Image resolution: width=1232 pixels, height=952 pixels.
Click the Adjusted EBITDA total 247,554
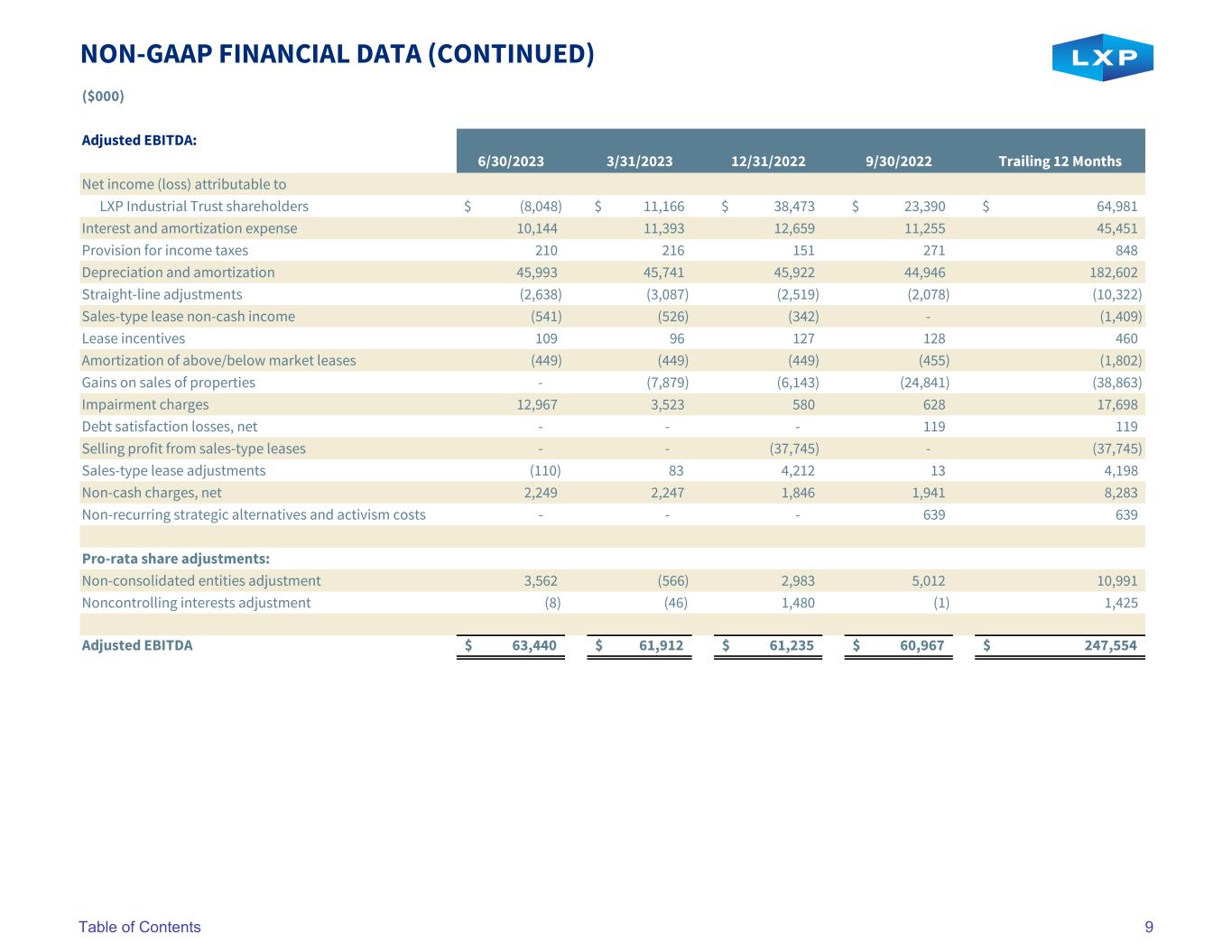click(1109, 646)
